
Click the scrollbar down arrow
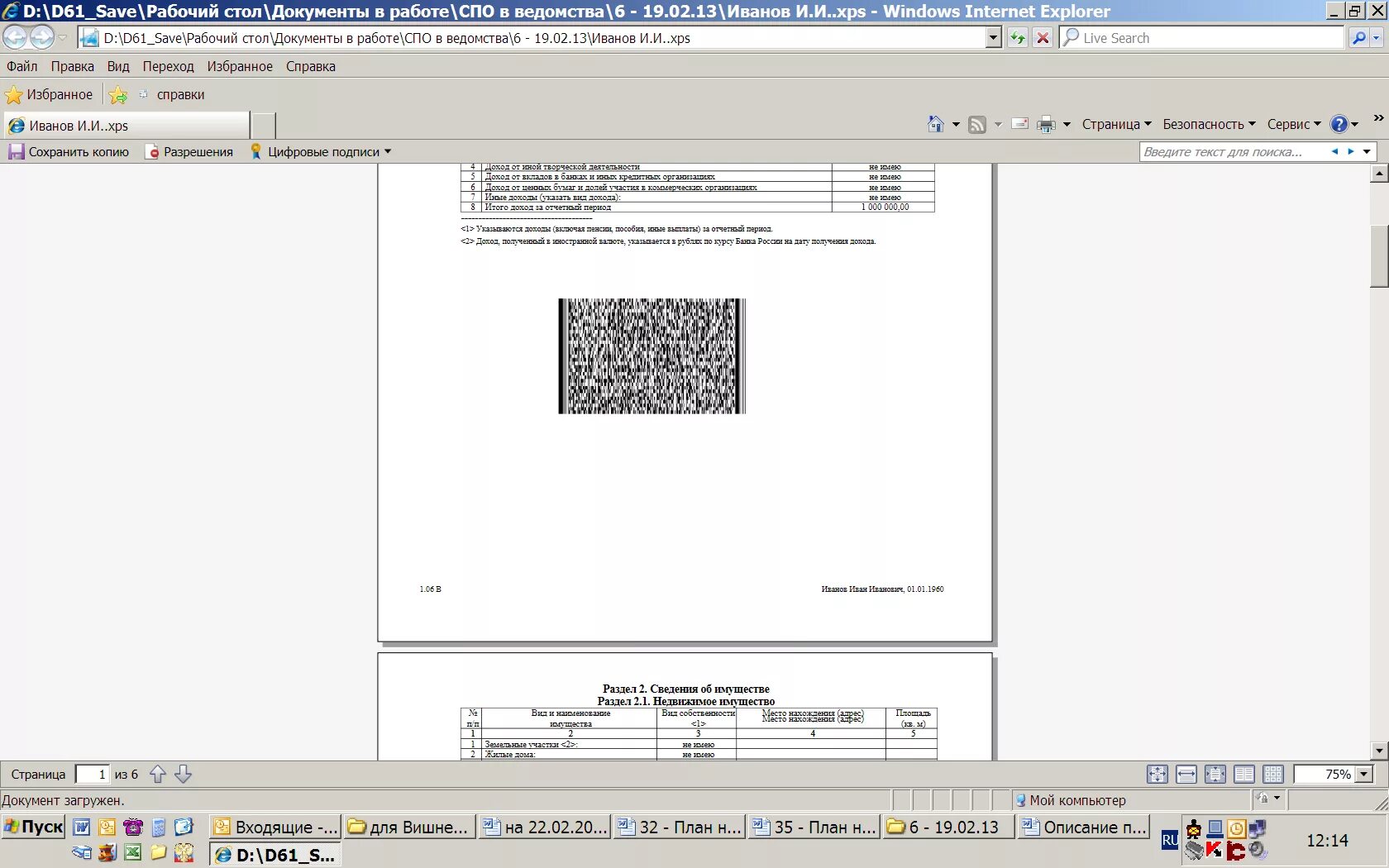[1379, 751]
